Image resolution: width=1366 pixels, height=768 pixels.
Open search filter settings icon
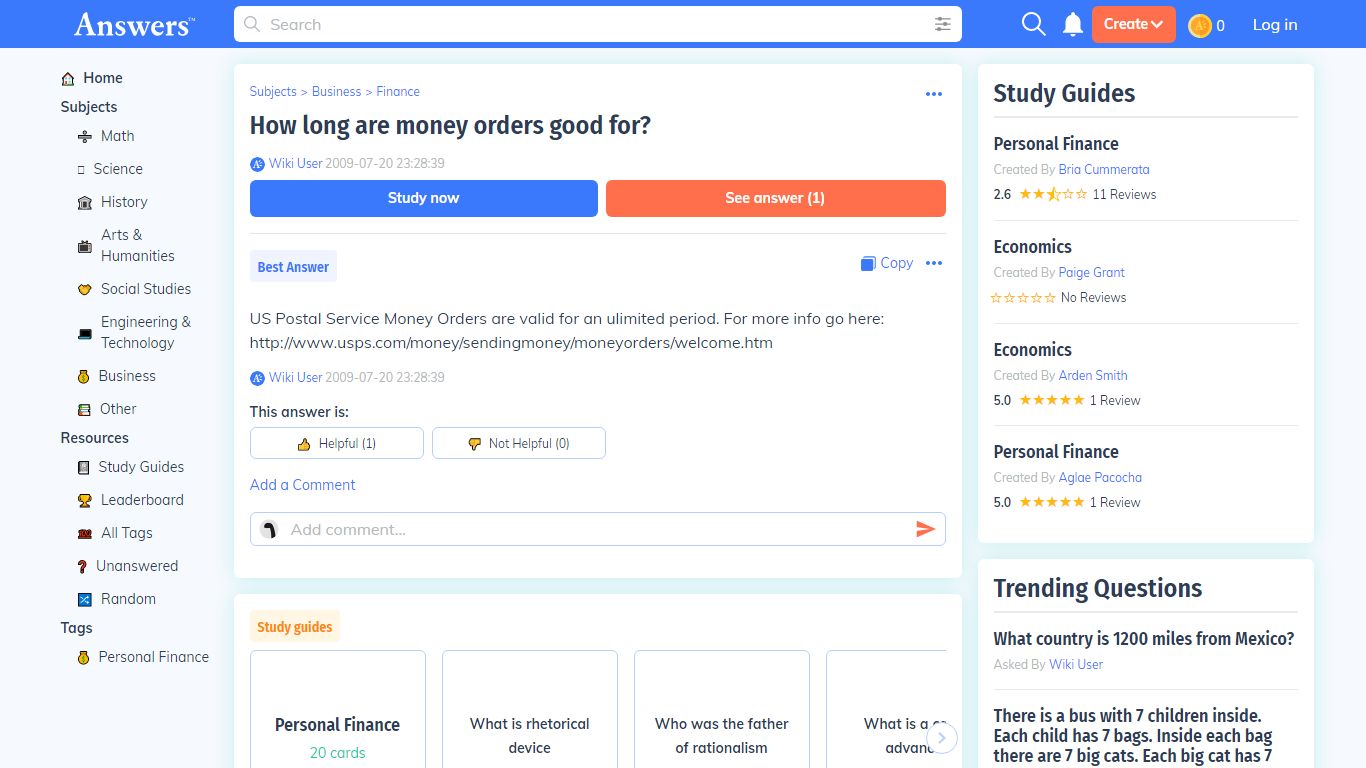point(942,24)
